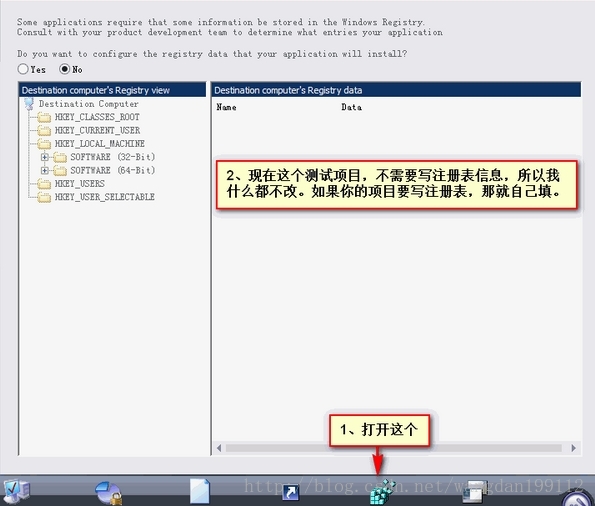
Task: Select HKEY_CURRENT_USER in the registry tree
Action: coord(98,131)
